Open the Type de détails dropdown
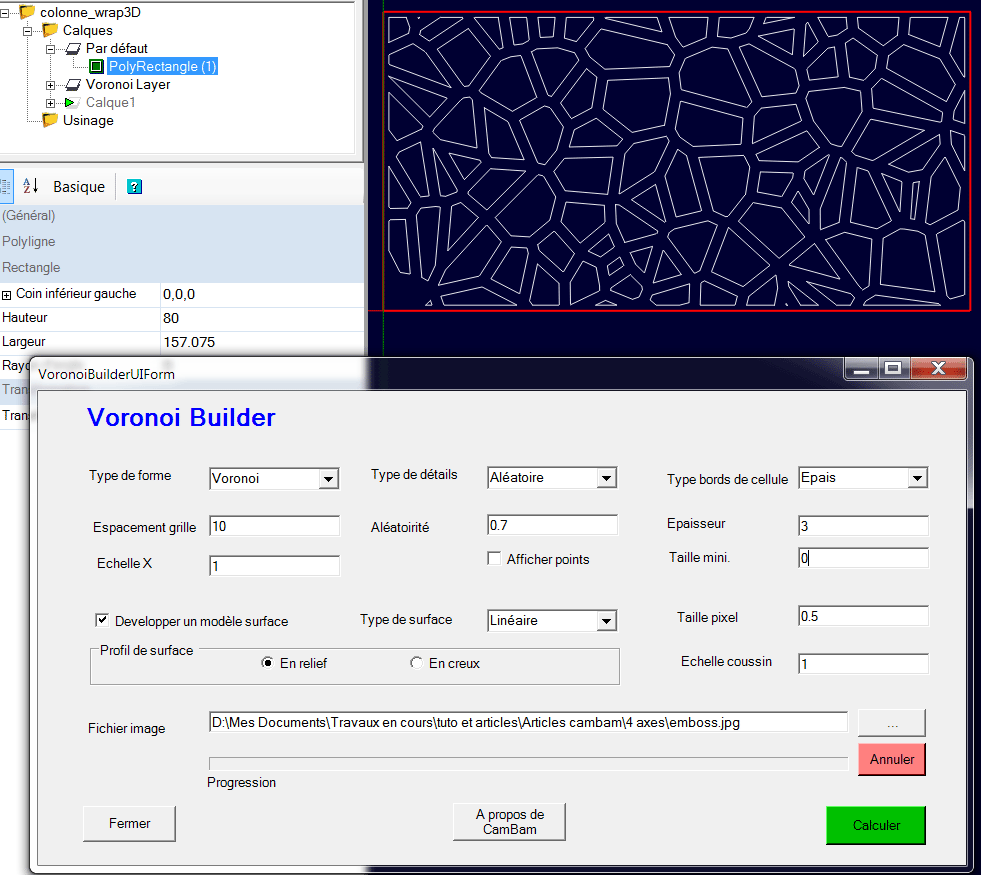 [606, 478]
